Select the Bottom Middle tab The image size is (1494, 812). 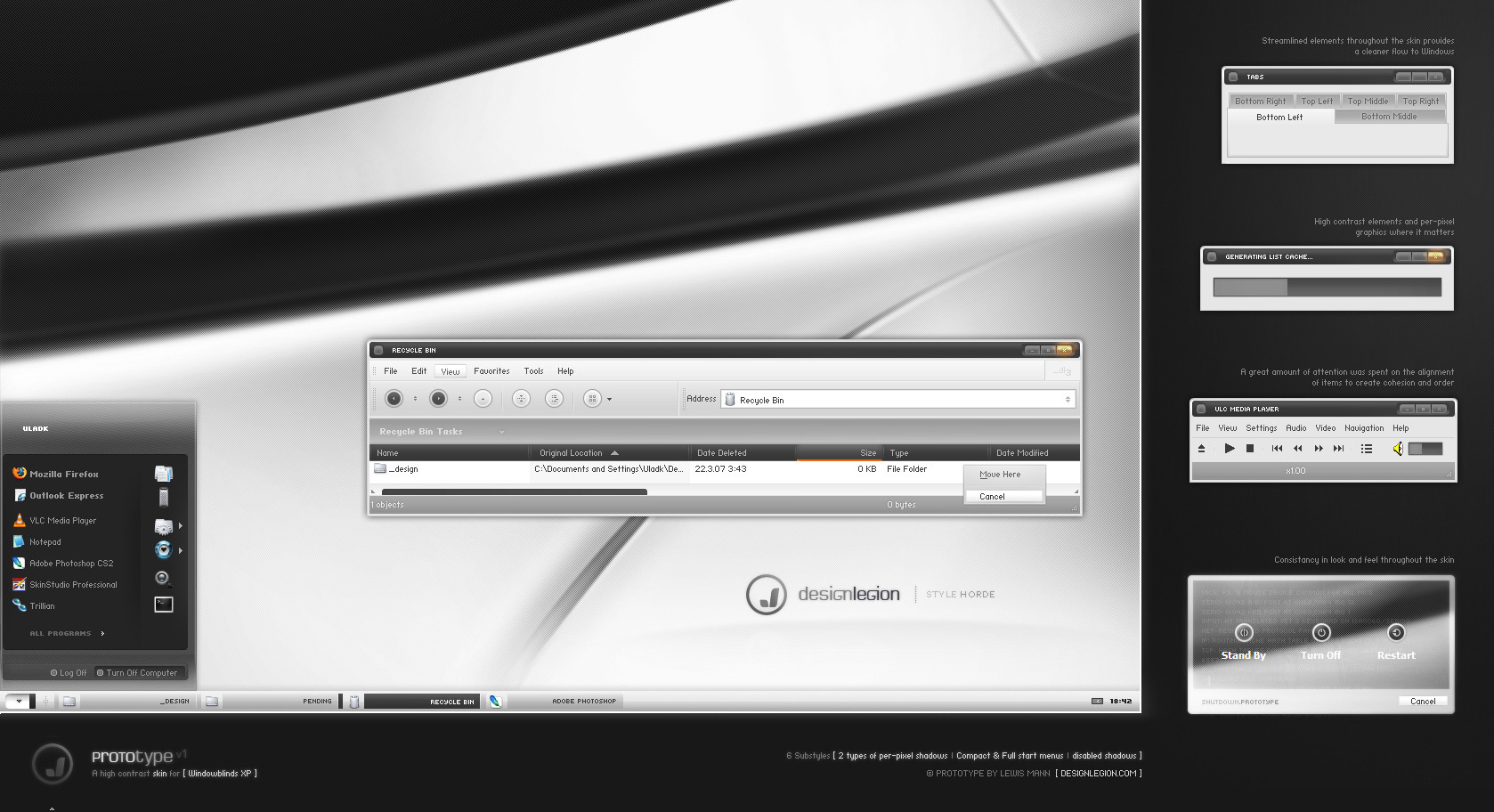point(1389,117)
